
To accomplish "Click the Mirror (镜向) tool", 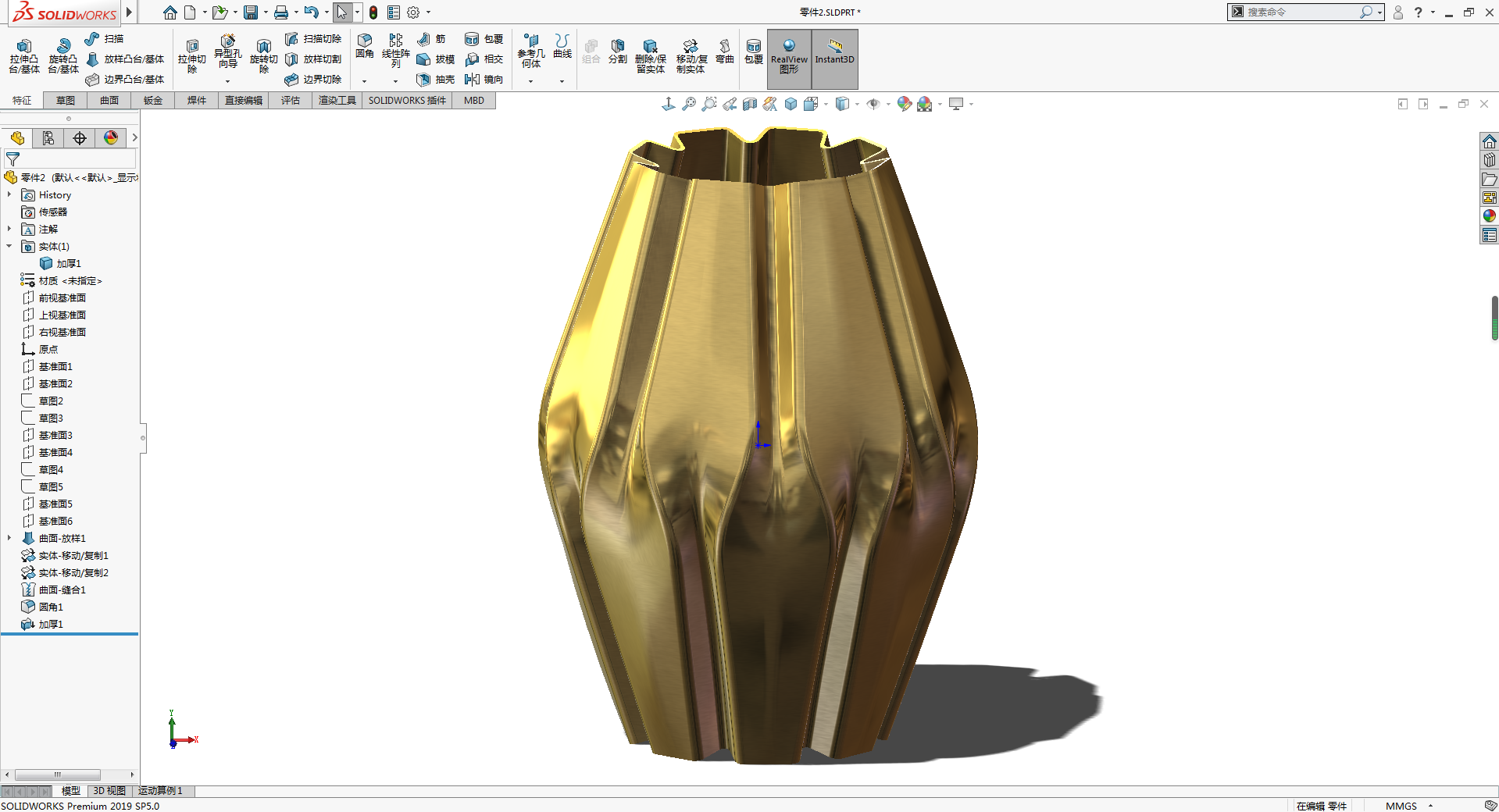I will (484, 80).
